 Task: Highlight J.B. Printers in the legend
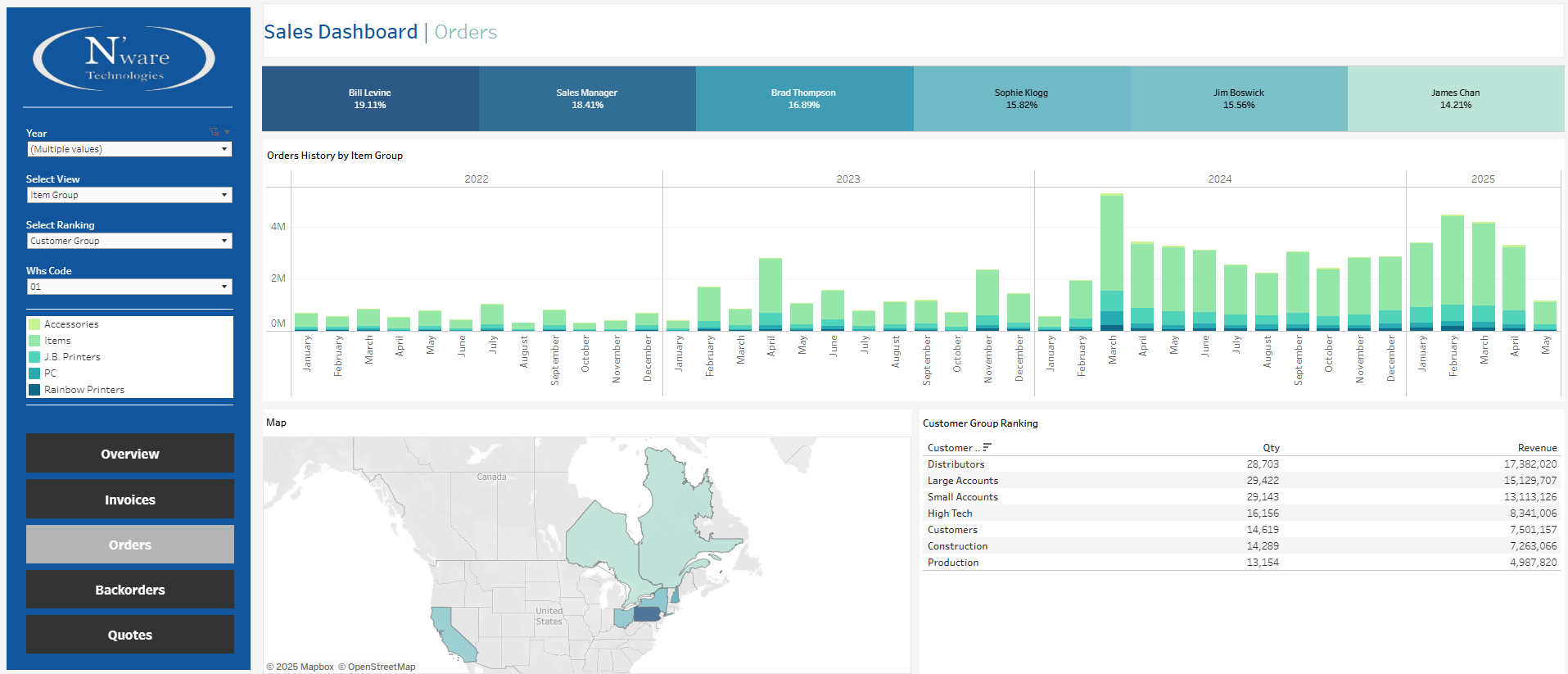pos(72,357)
